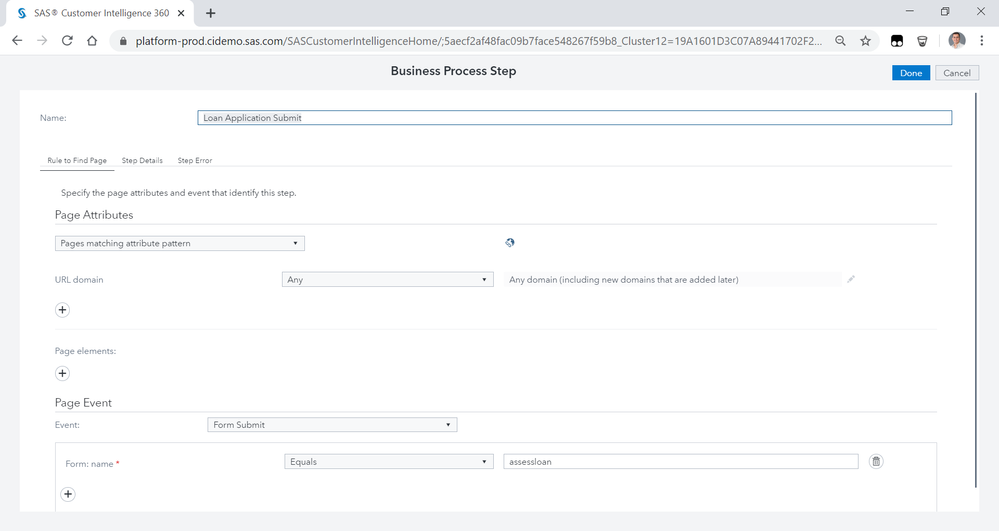Click the globe icon beside page attributes dropdown
This screenshot has height=531, width=999.
tap(510, 243)
